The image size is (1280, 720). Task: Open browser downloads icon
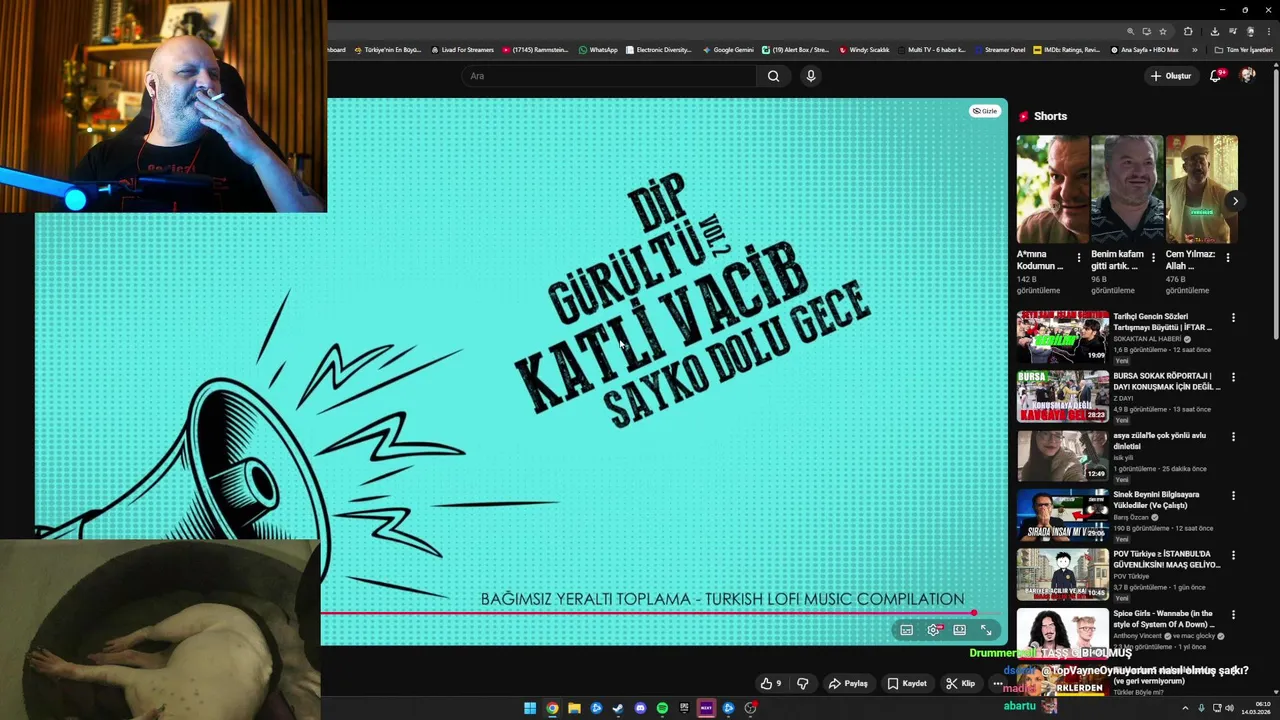click(x=1214, y=32)
